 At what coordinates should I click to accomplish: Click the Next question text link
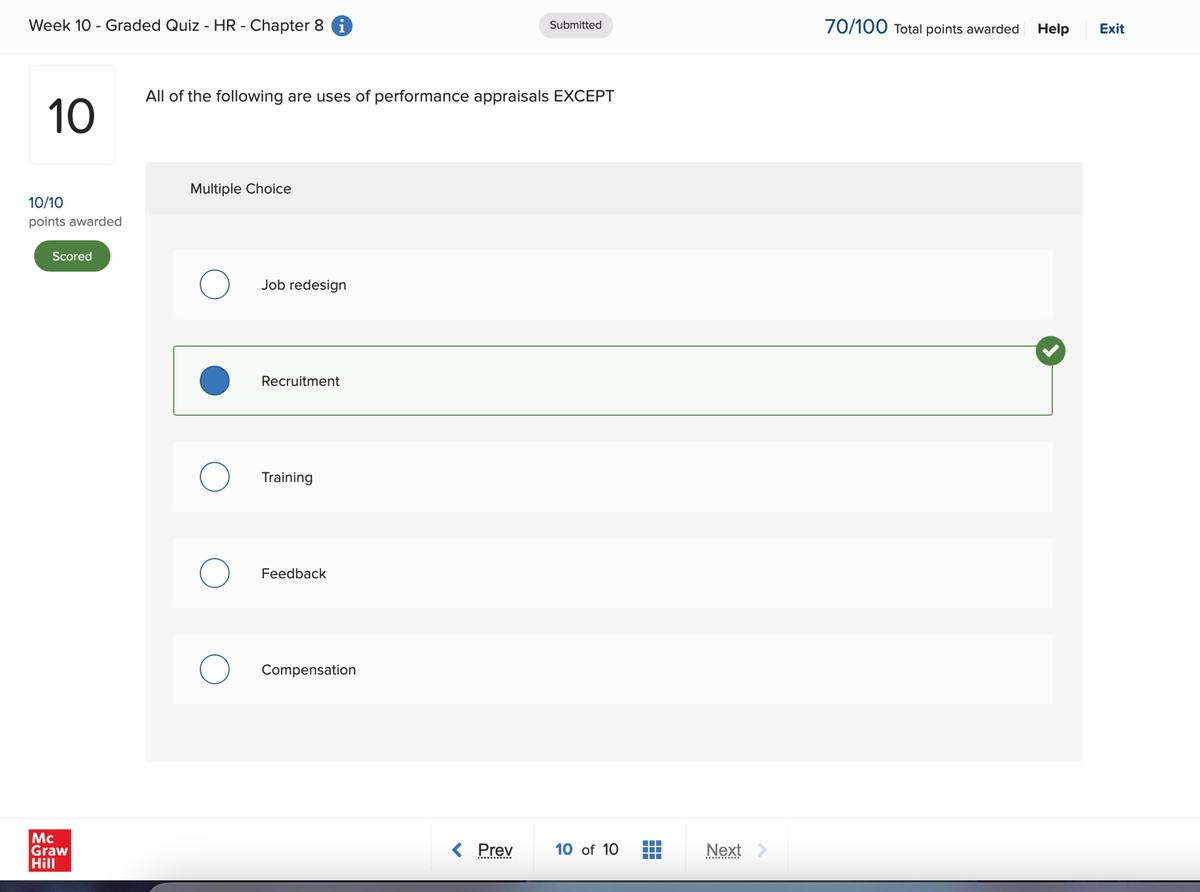click(723, 850)
